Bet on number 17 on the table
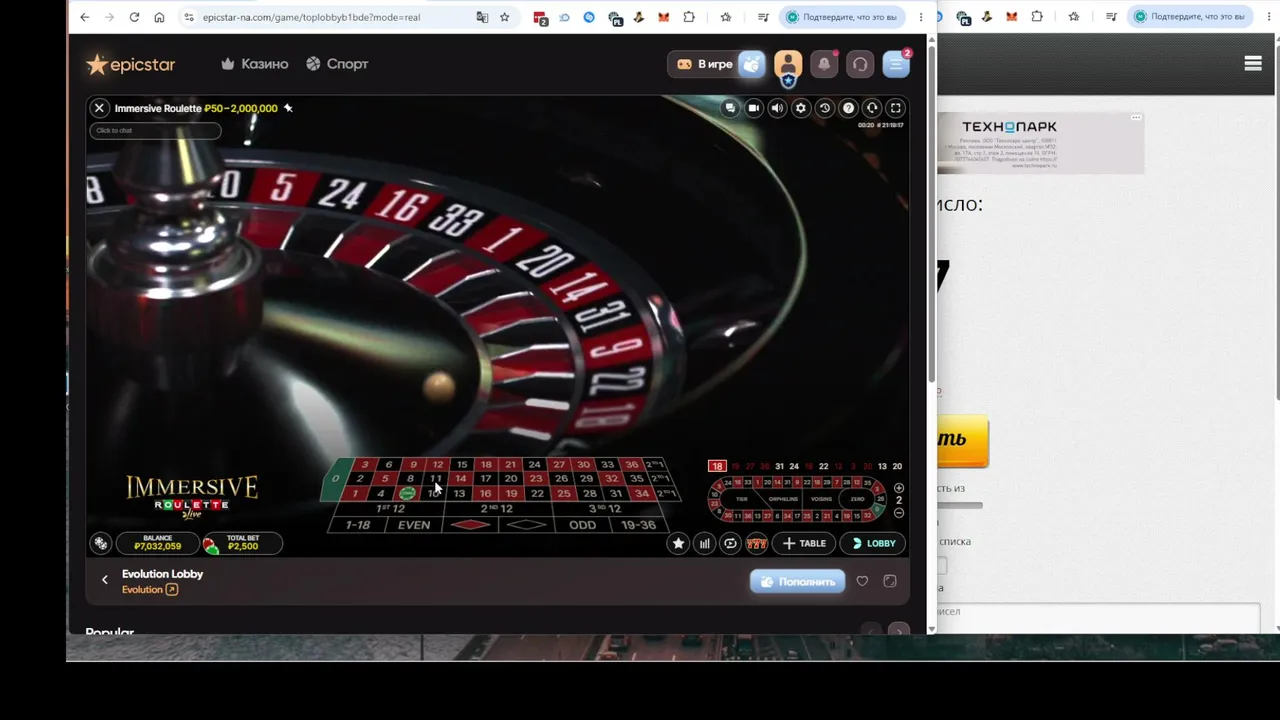Viewport: 1280px width, 720px height. point(485,478)
